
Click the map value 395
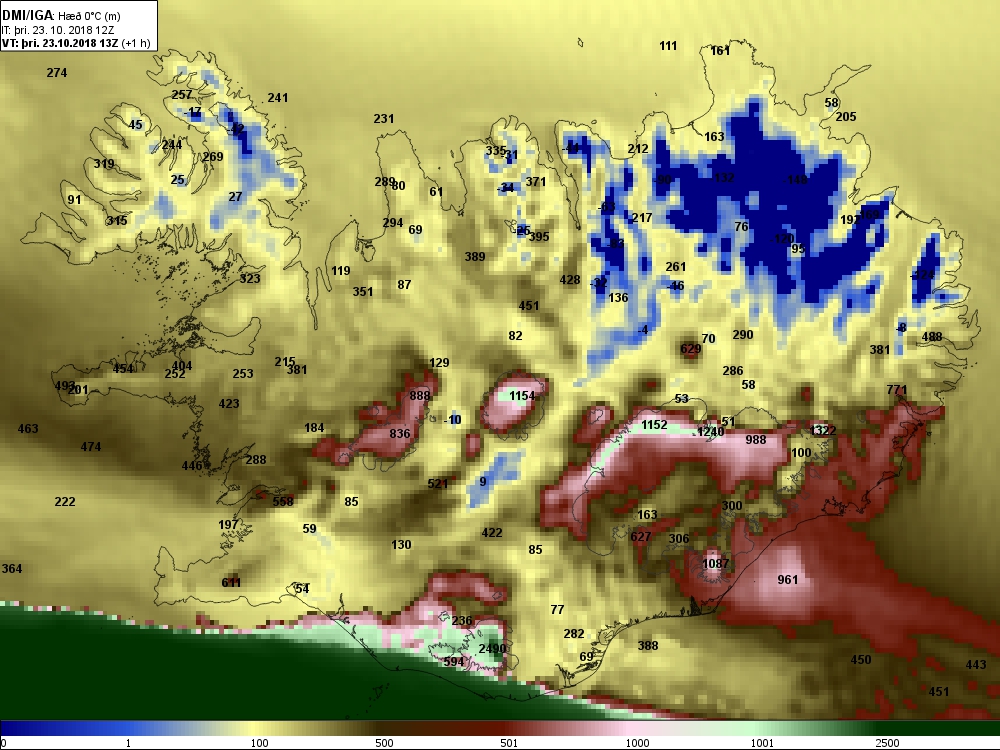pos(539,237)
